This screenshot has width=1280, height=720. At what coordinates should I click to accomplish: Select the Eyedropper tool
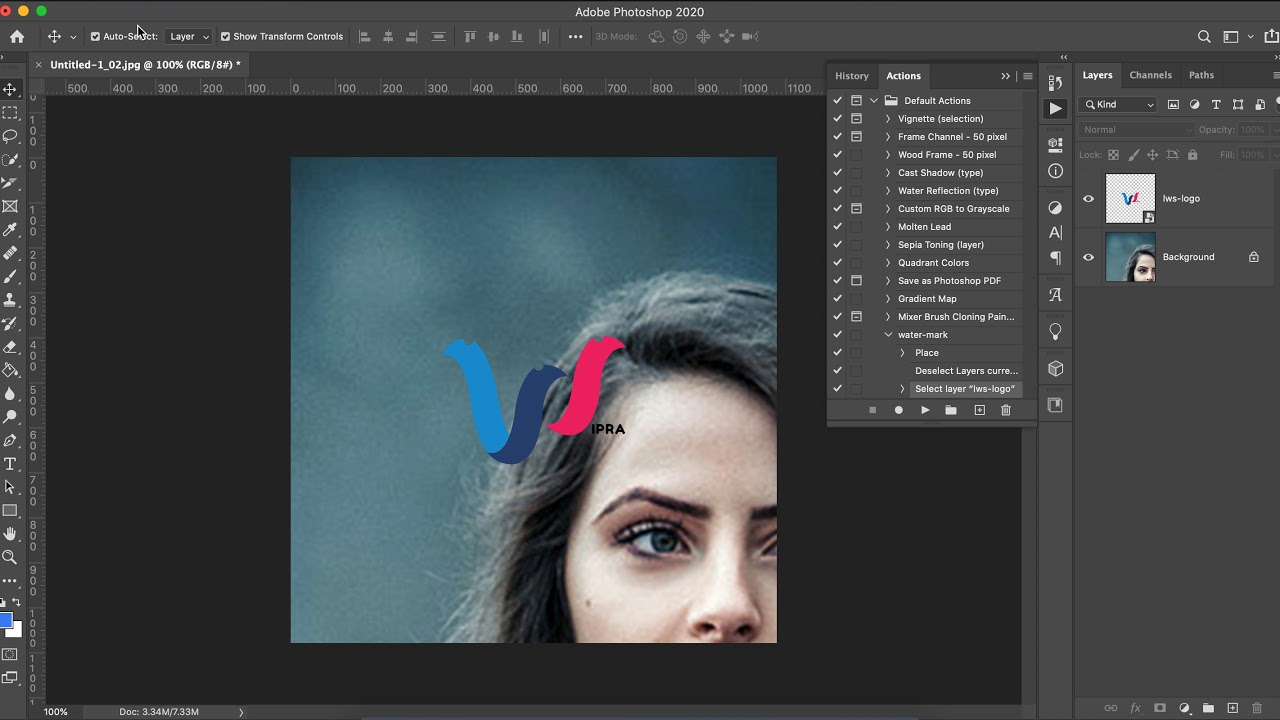tap(10, 230)
